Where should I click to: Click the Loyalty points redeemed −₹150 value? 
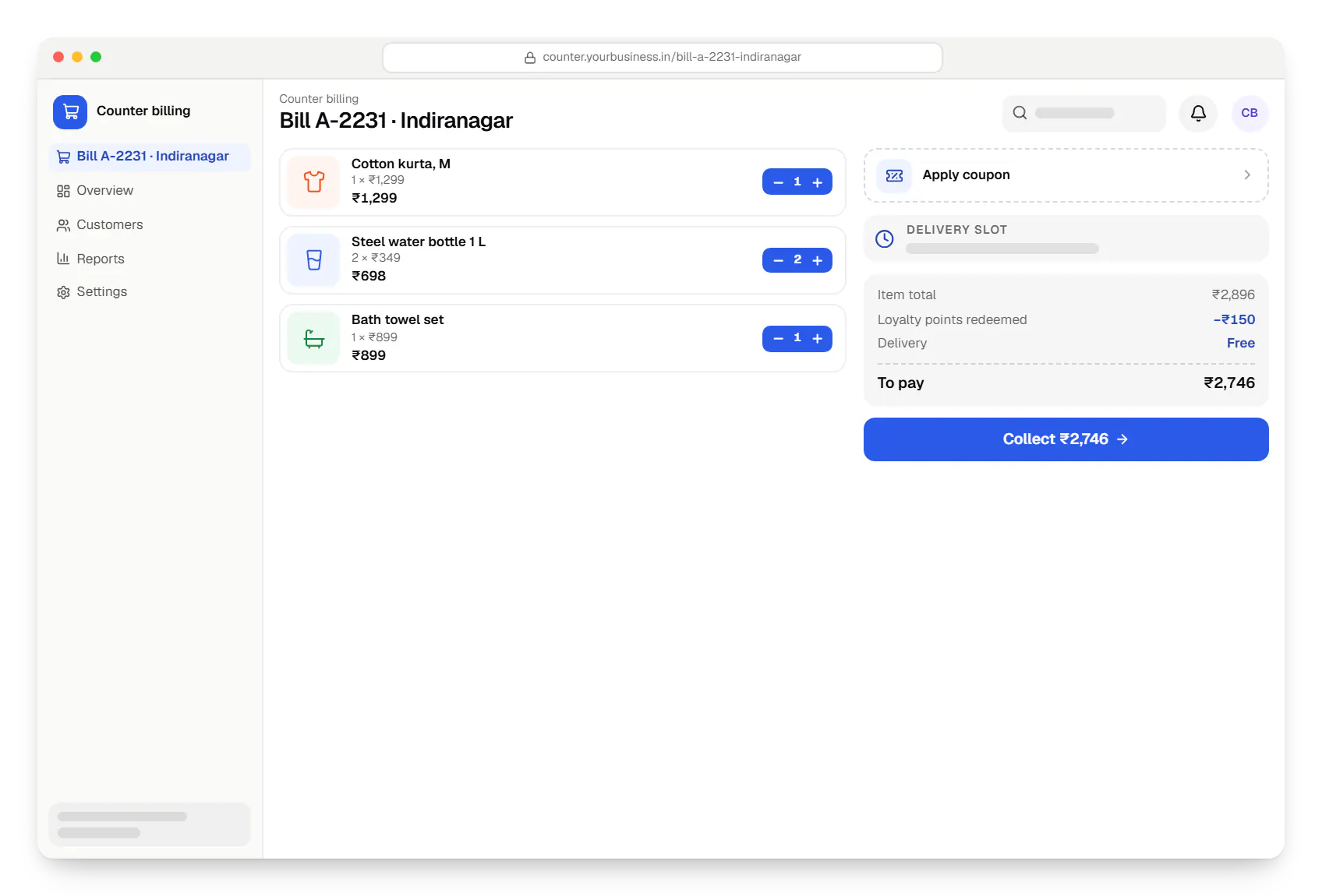1234,319
